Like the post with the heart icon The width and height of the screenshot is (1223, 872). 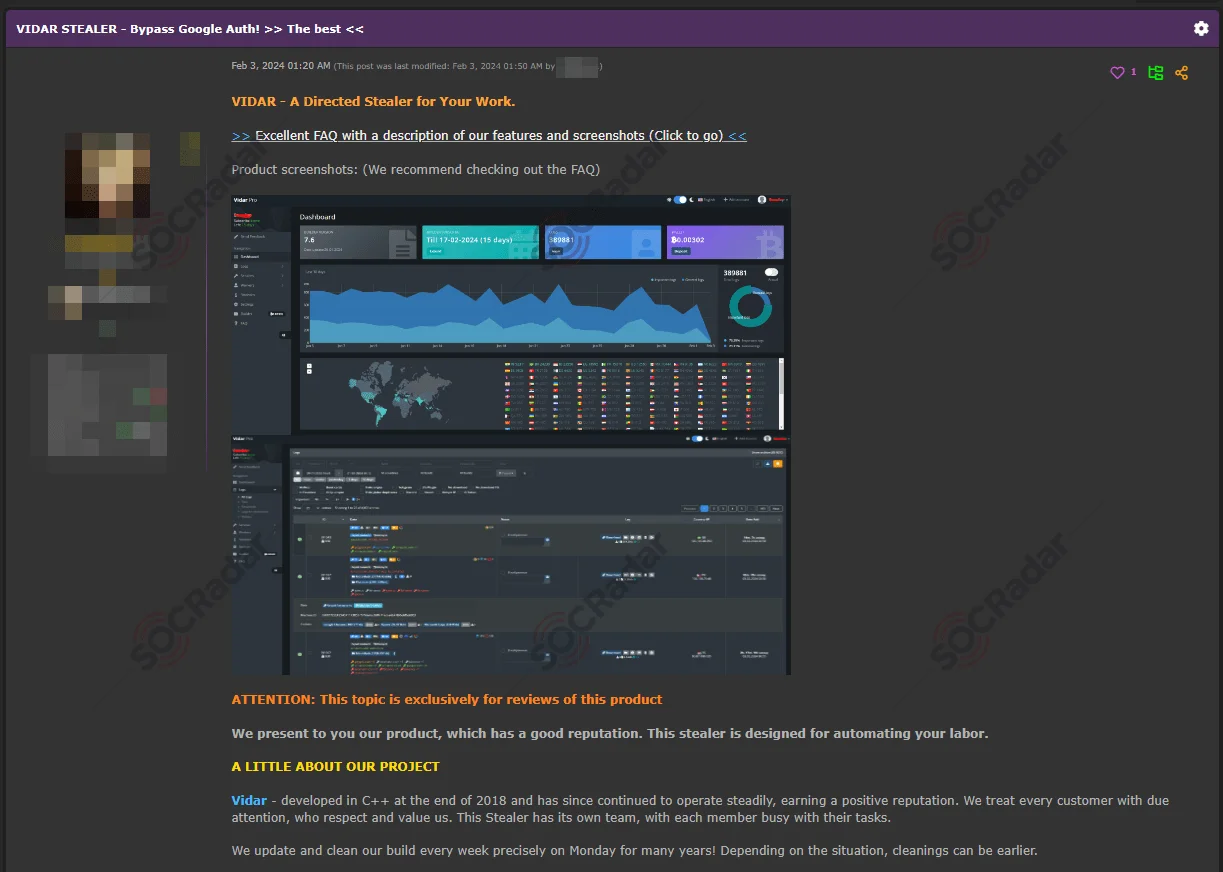tap(1117, 73)
